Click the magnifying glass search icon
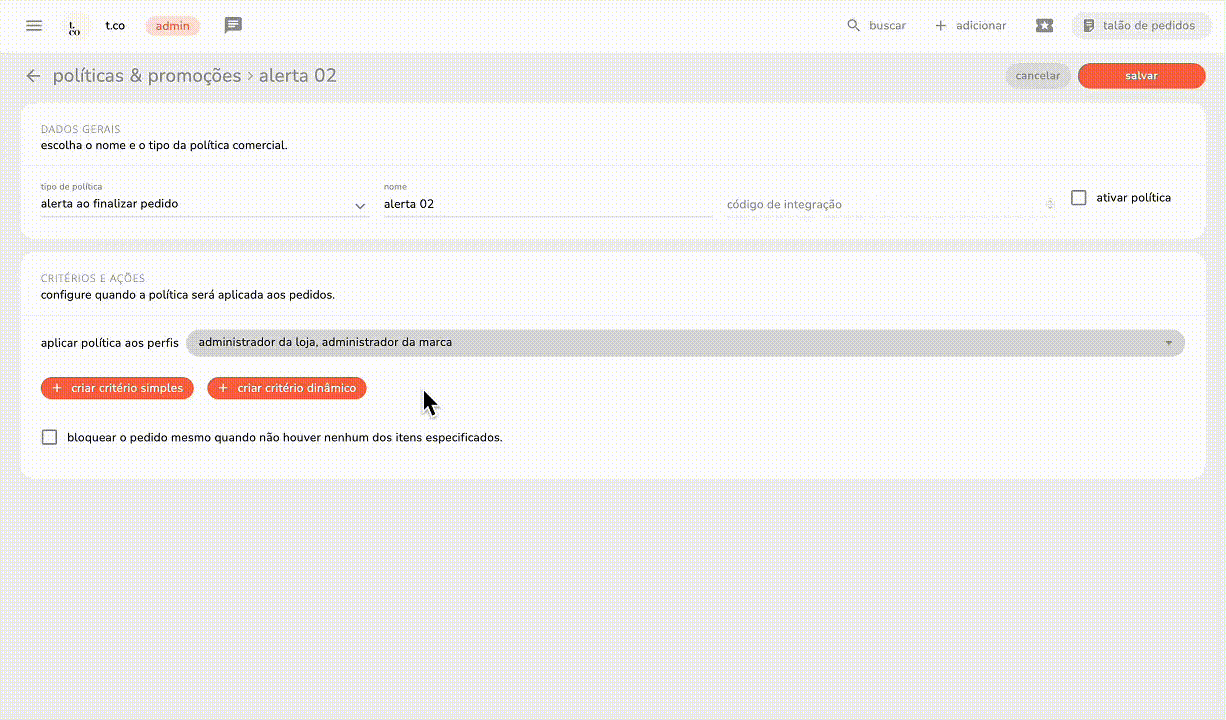The height and width of the screenshot is (720, 1226). pos(853,26)
